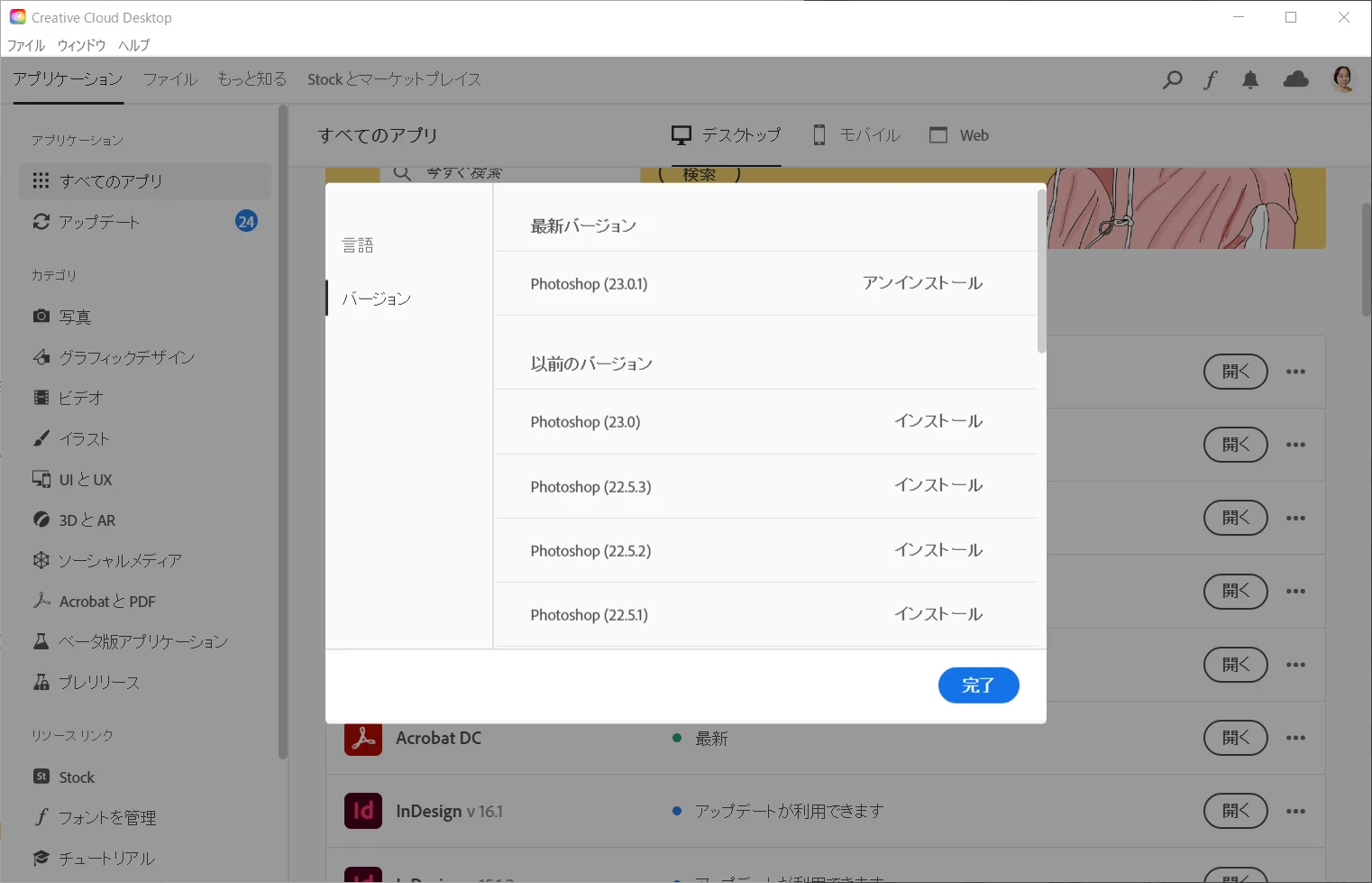Click 開く for Acrobat DC
Image resolution: width=1372 pixels, height=883 pixels.
(x=1236, y=738)
